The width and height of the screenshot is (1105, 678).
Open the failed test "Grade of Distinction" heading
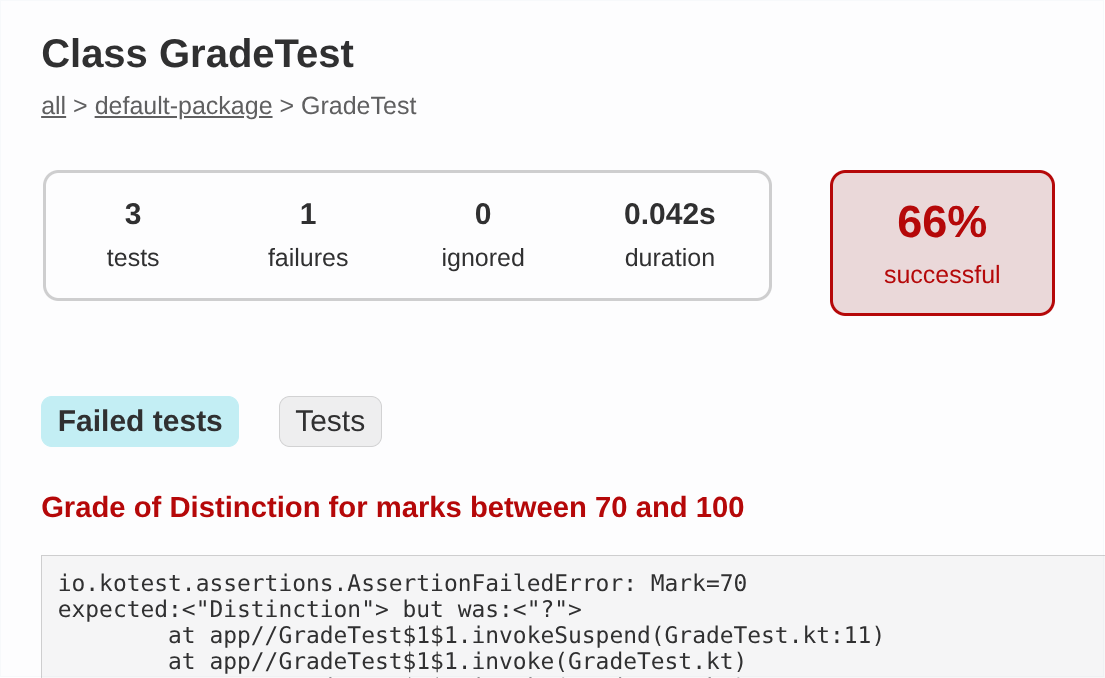392,507
